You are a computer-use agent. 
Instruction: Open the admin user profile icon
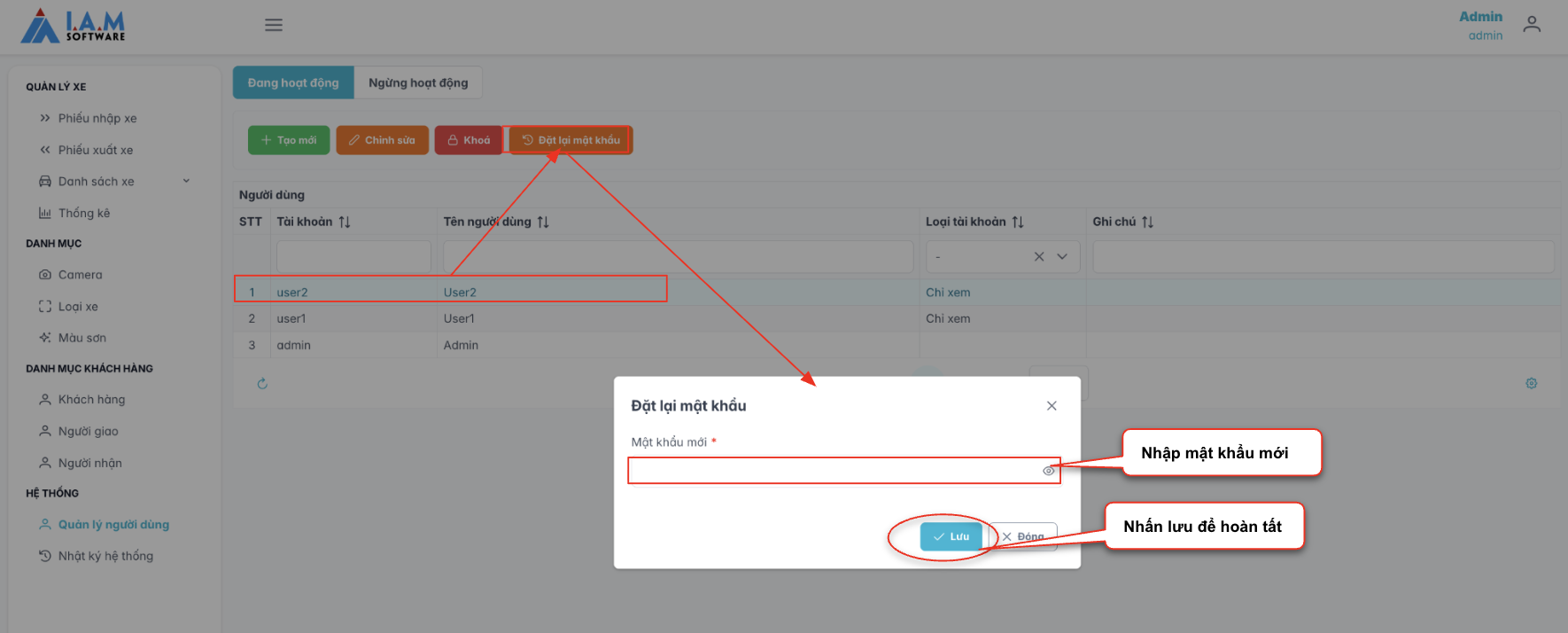tap(1532, 25)
